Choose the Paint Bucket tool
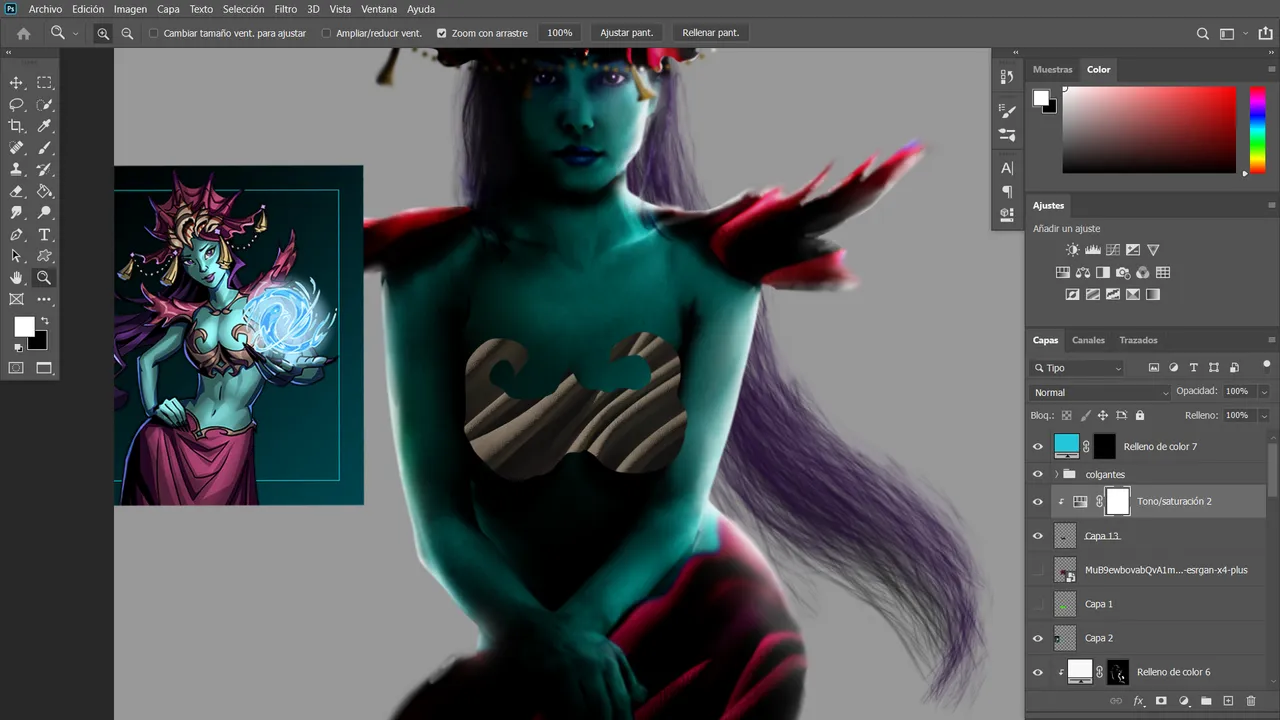This screenshot has height=720, width=1280. 44,191
